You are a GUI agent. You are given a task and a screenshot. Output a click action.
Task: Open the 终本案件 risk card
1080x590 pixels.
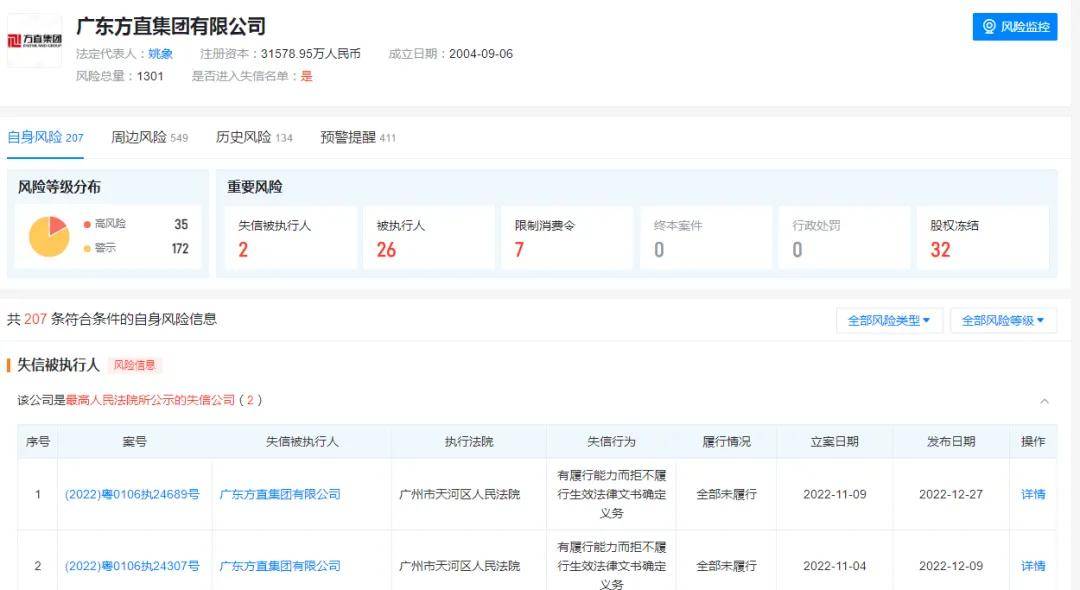pyautogui.click(x=706, y=237)
